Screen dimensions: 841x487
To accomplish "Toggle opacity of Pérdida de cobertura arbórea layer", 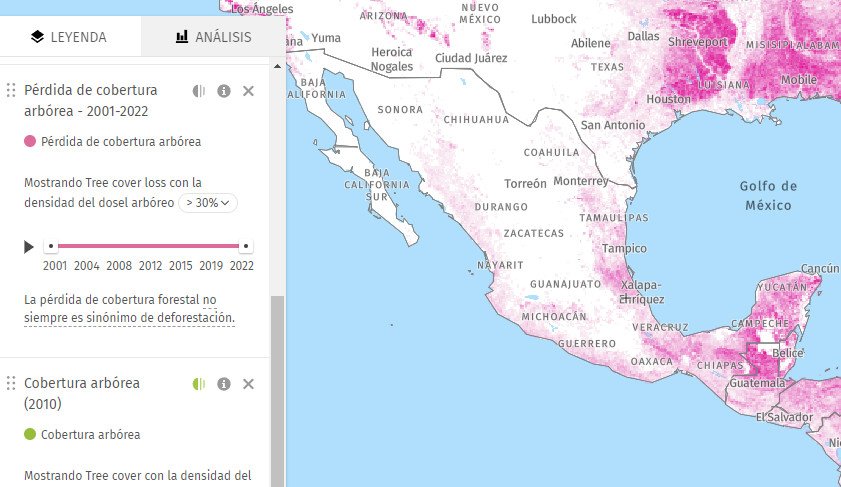I will 199,91.
